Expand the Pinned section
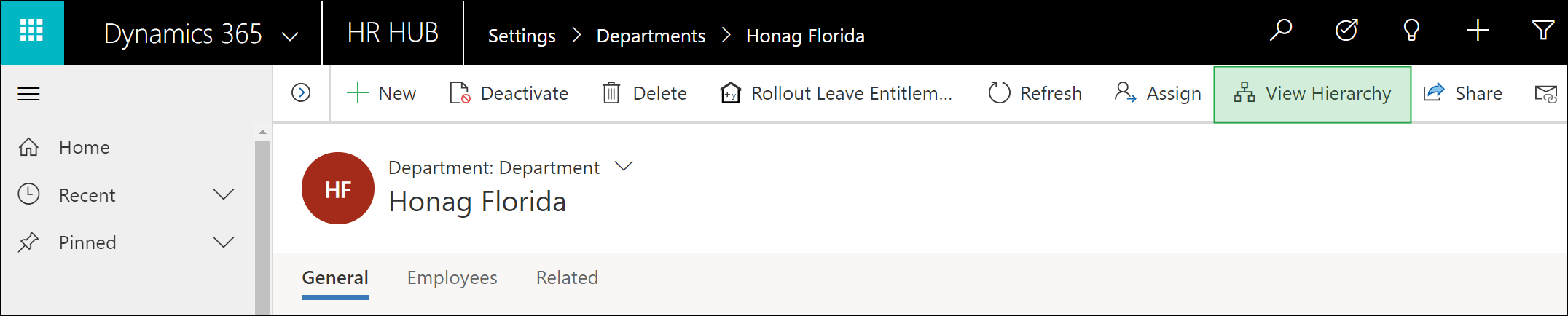Screen dimensions: 1568x316 click(x=223, y=242)
